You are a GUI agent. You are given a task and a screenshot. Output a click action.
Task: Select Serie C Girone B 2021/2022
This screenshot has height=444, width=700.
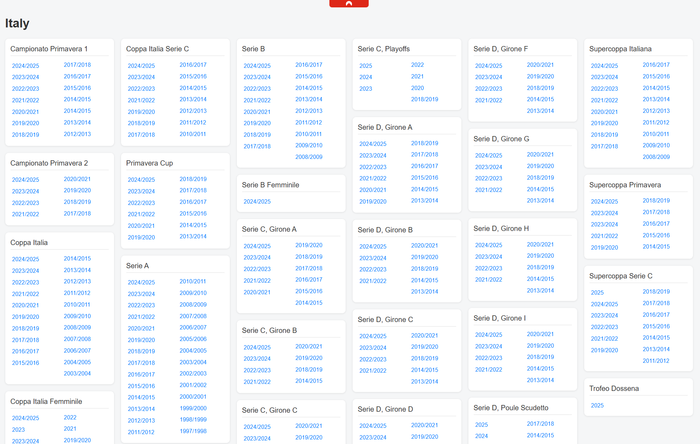point(257,382)
